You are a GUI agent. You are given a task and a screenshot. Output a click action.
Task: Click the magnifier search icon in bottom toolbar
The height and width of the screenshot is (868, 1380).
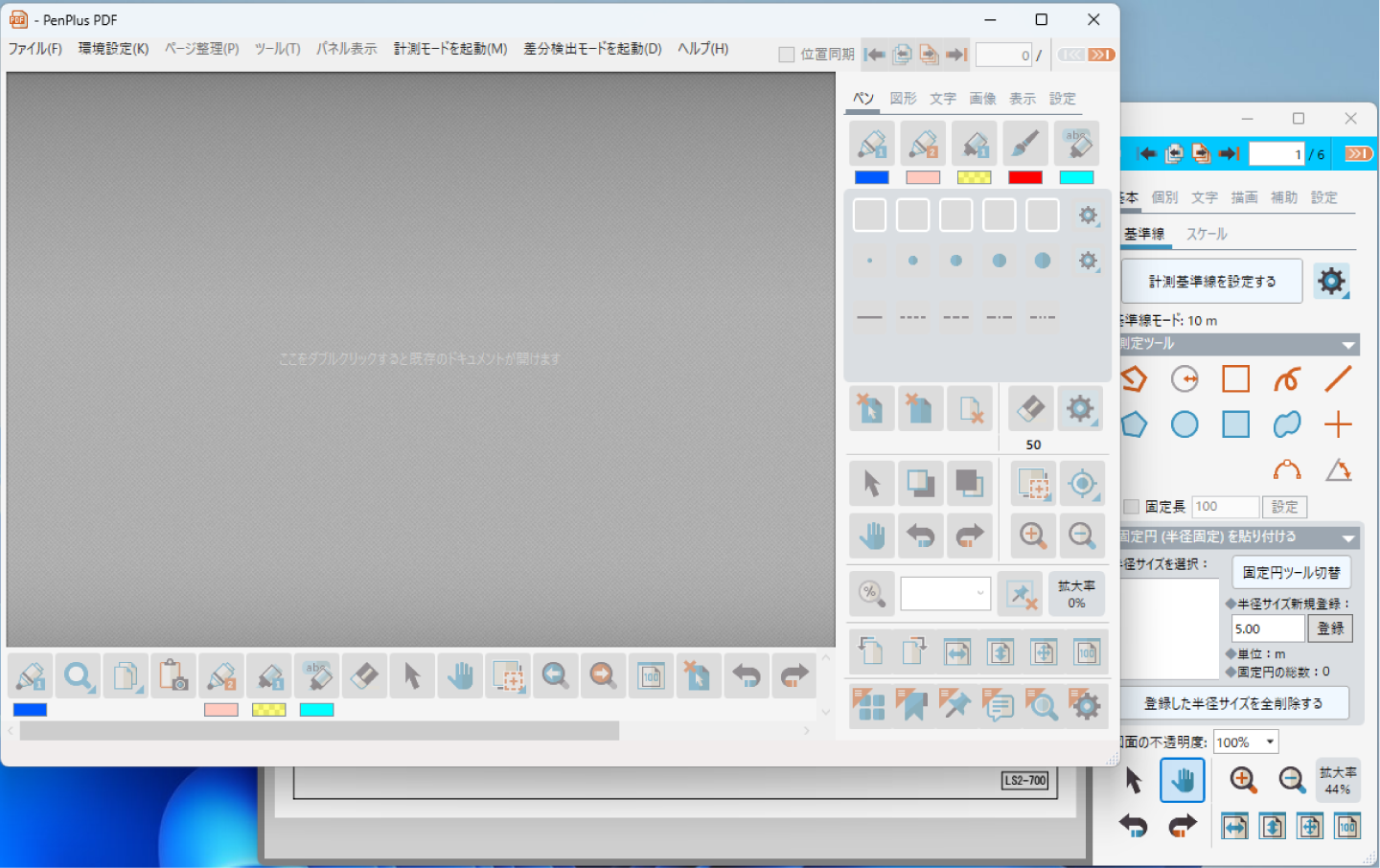[79, 677]
